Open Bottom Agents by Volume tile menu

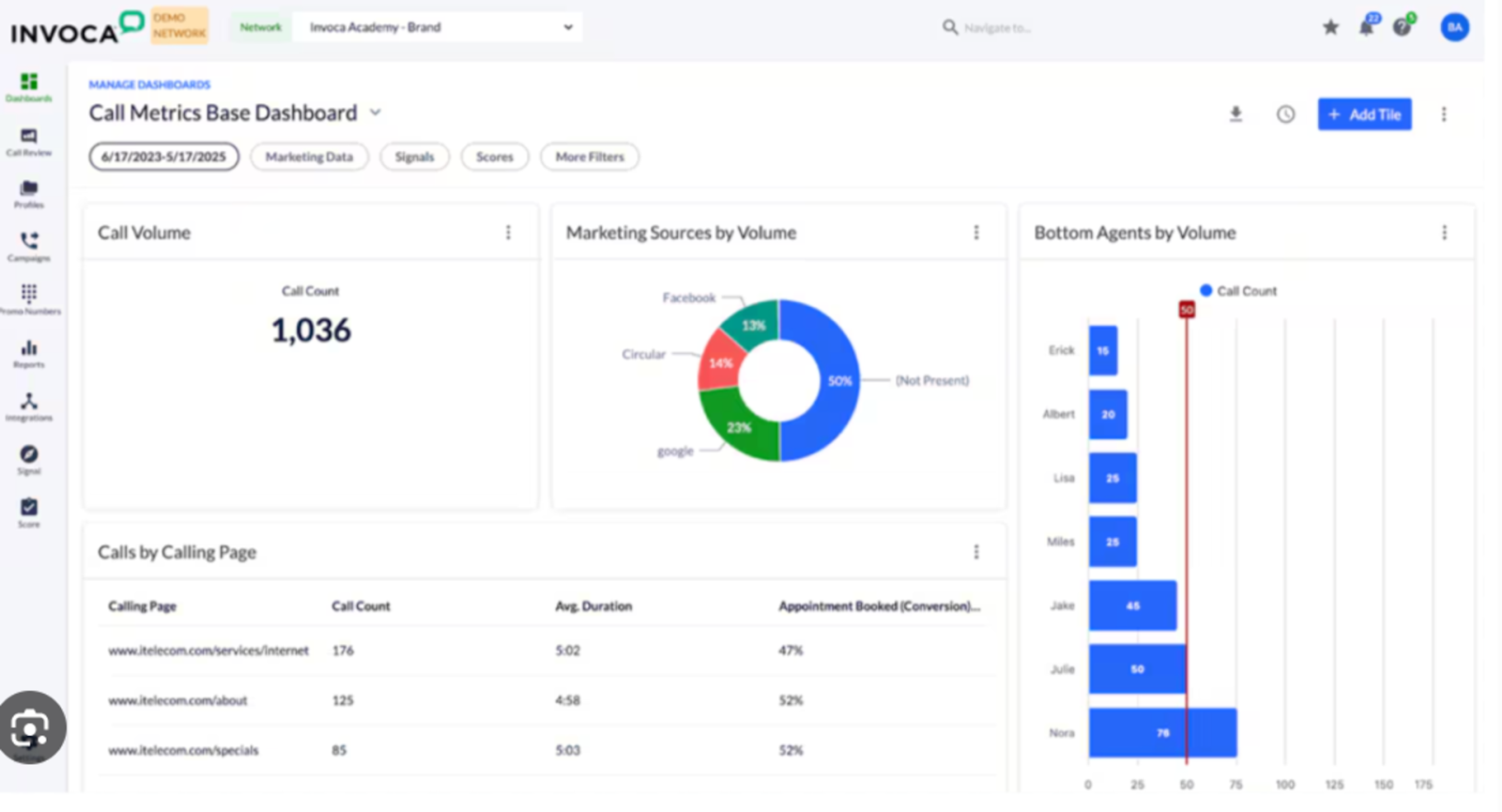click(x=1445, y=232)
